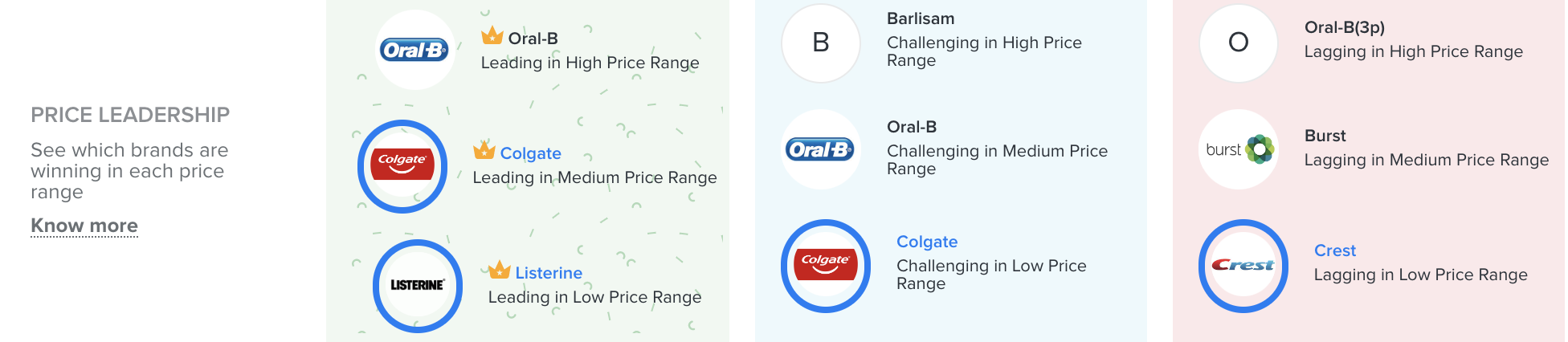The image size is (1568, 342).
Task: Click the Oral-B(3p) letter O avatar
Action: click(1239, 43)
